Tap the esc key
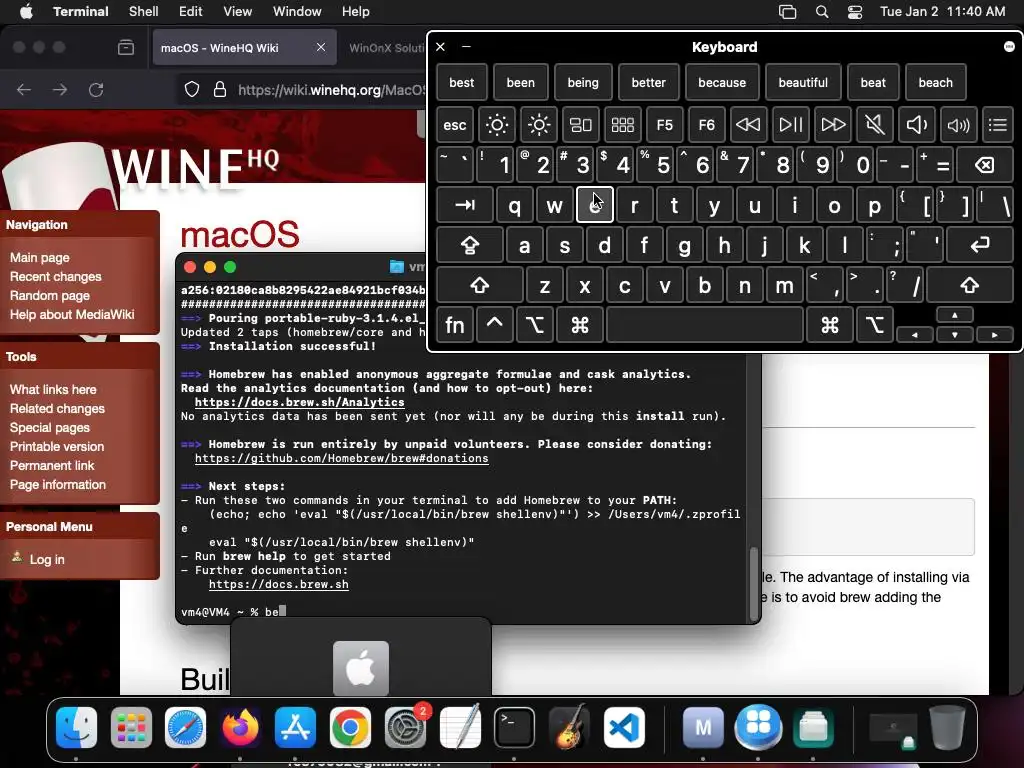The height and width of the screenshot is (768, 1024). 455,124
